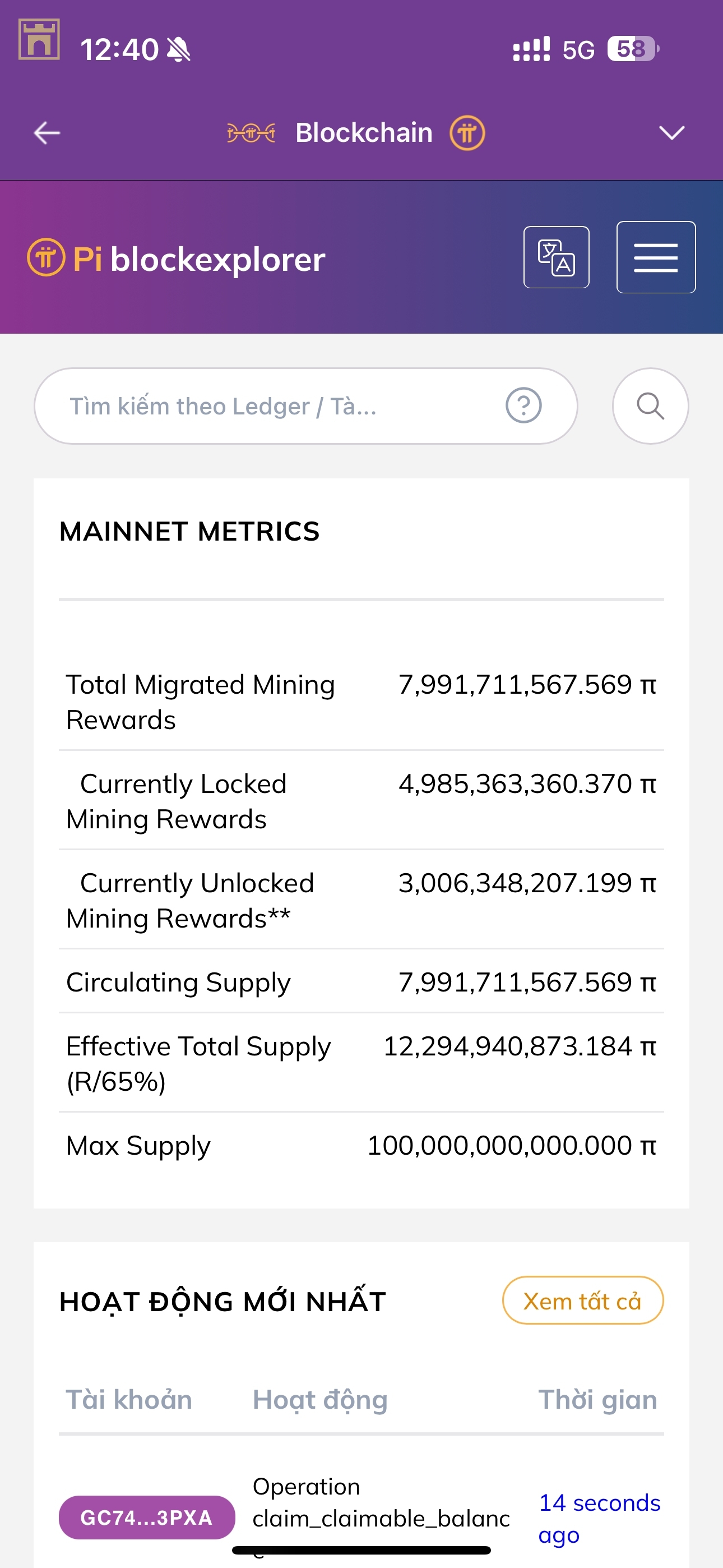Tap the Castle app icon in status bar
The height and width of the screenshot is (1568, 723).
[x=39, y=40]
